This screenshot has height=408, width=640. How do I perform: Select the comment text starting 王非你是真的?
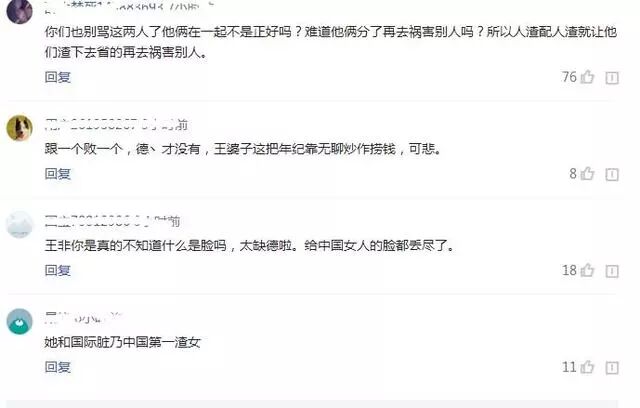249,245
